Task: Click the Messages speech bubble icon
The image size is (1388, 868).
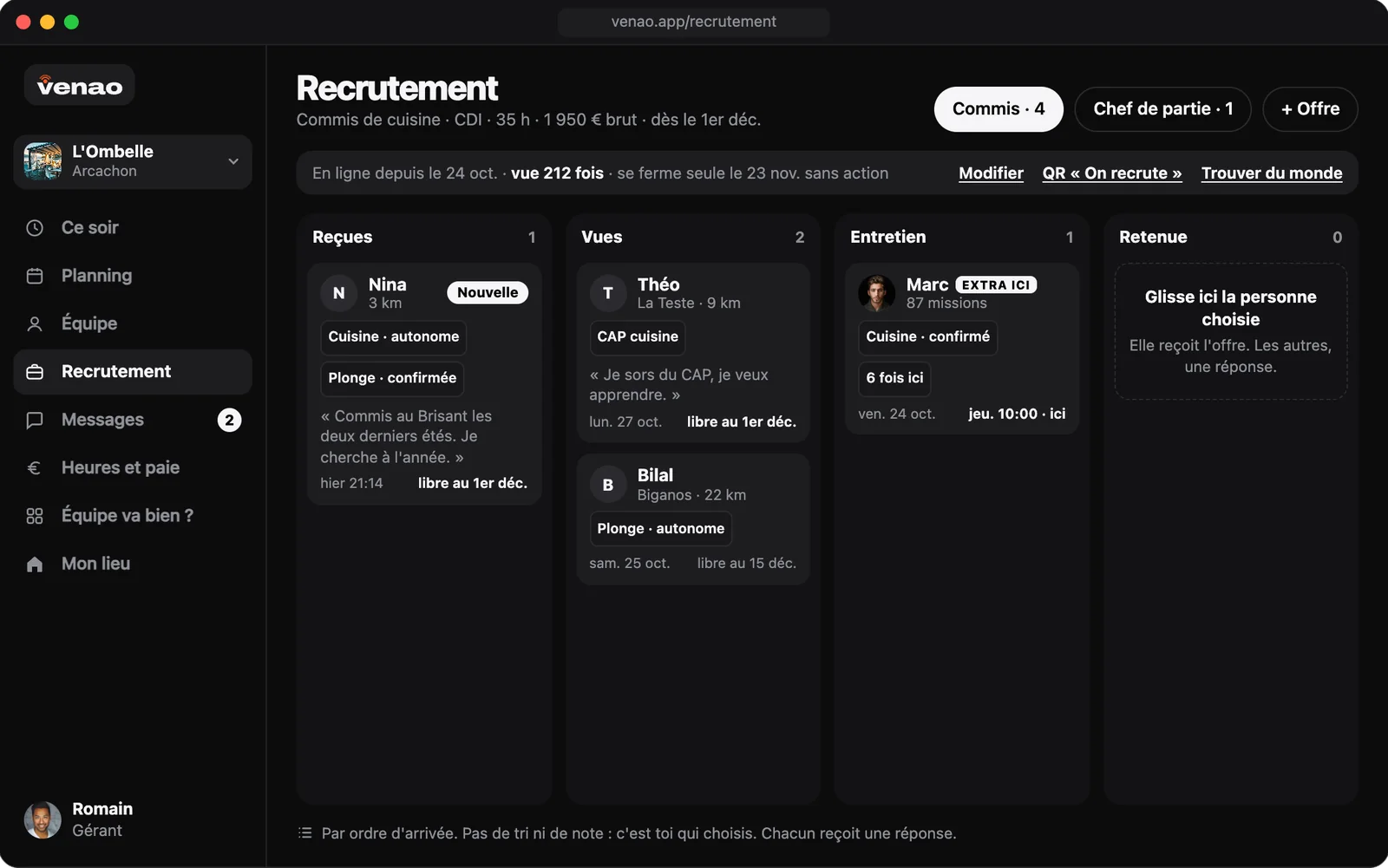Action: [x=35, y=421]
